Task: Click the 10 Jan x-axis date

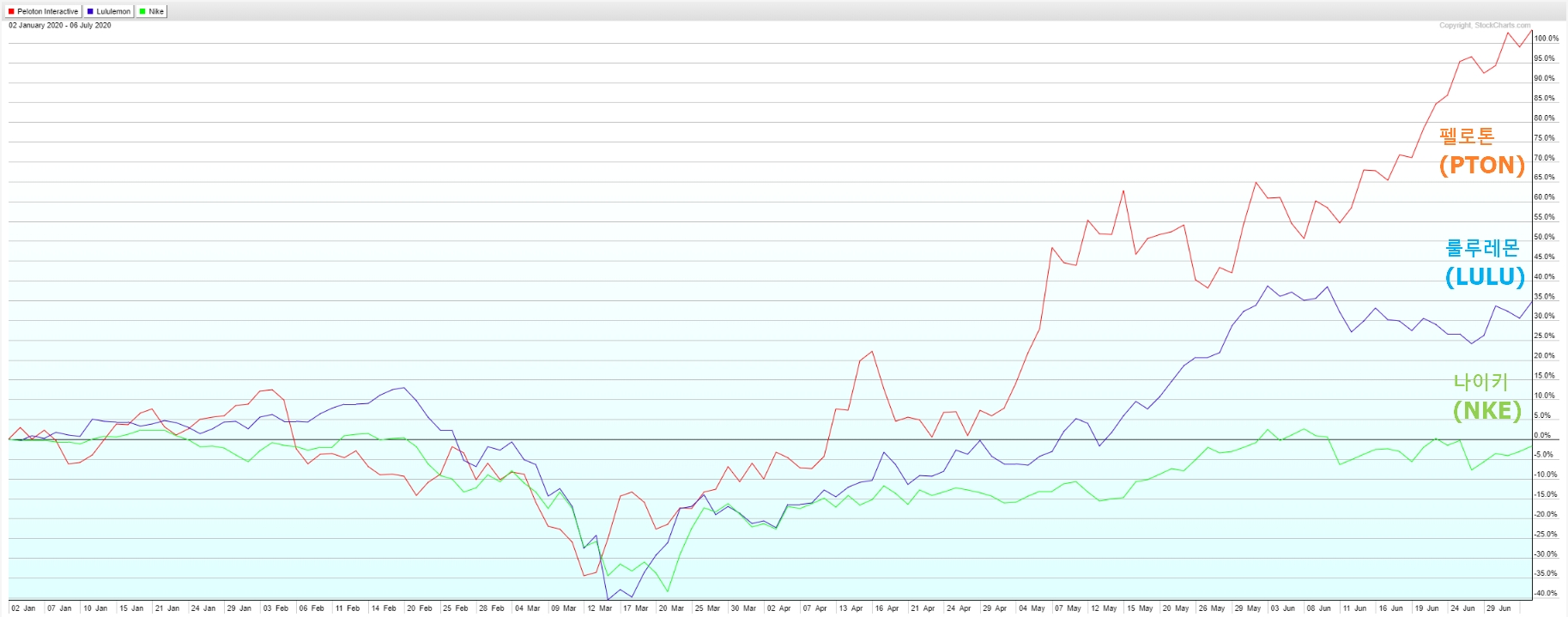Action: (x=95, y=608)
